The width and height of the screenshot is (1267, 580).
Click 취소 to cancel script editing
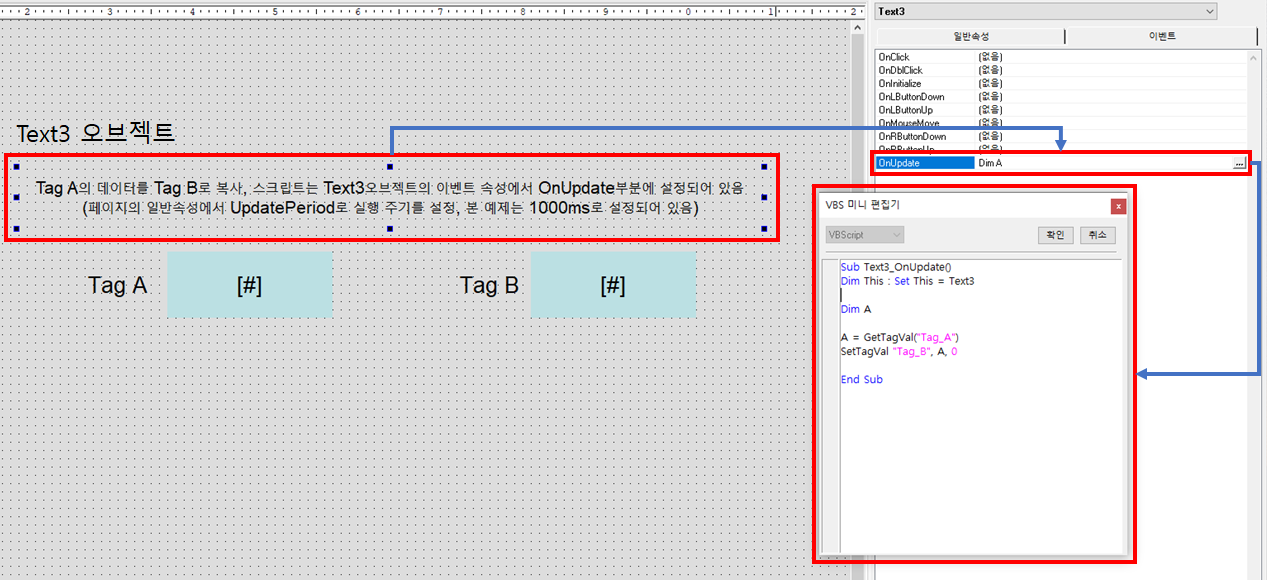click(1097, 234)
